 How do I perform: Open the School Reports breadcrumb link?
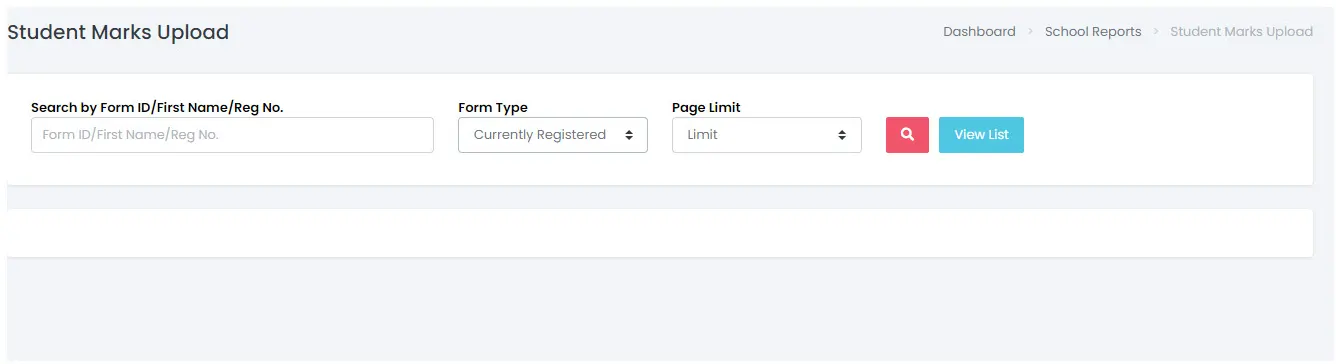[1093, 32]
